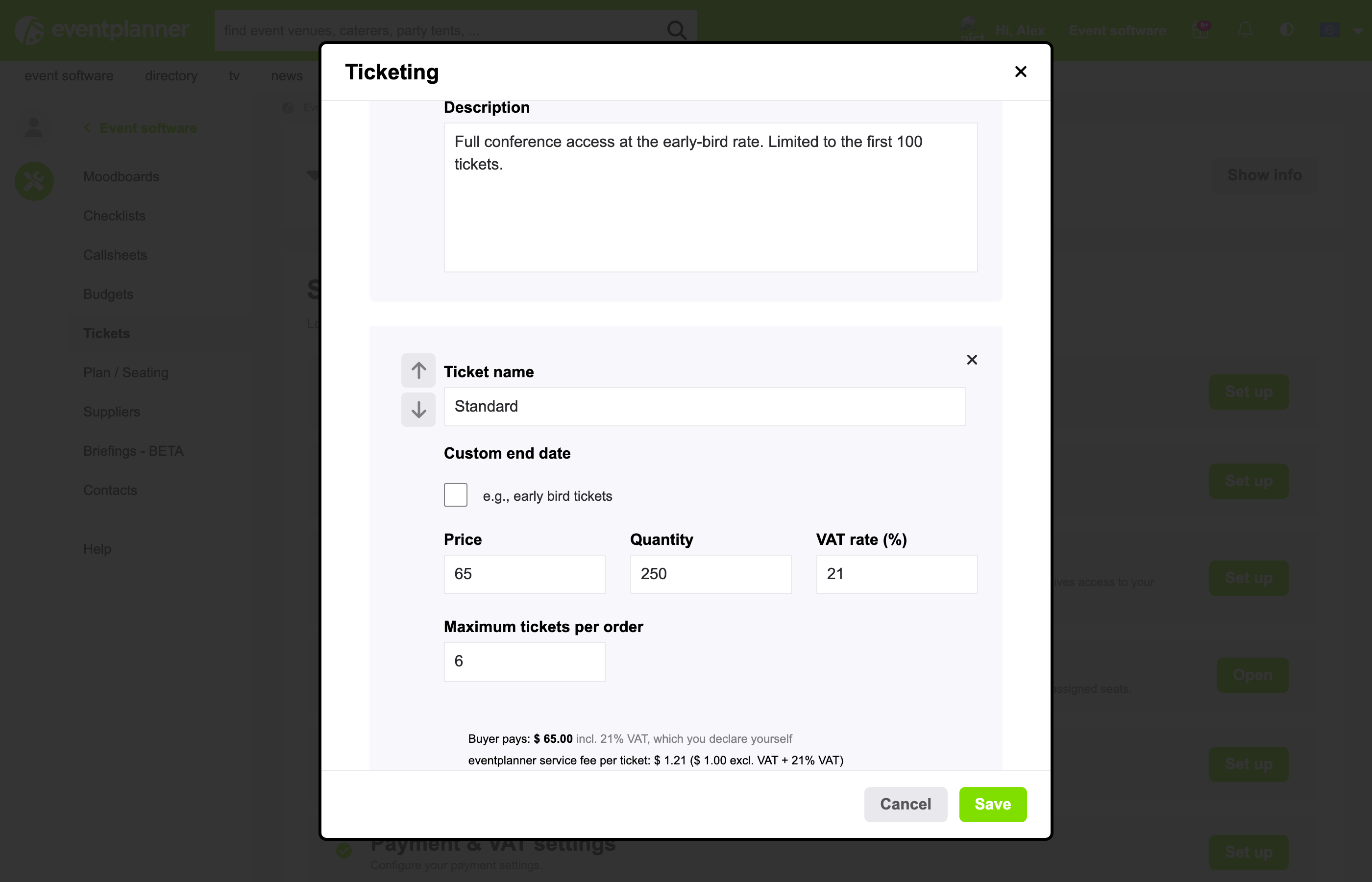Click the Quantity field showing 250
The image size is (1372, 882).
[710, 574]
